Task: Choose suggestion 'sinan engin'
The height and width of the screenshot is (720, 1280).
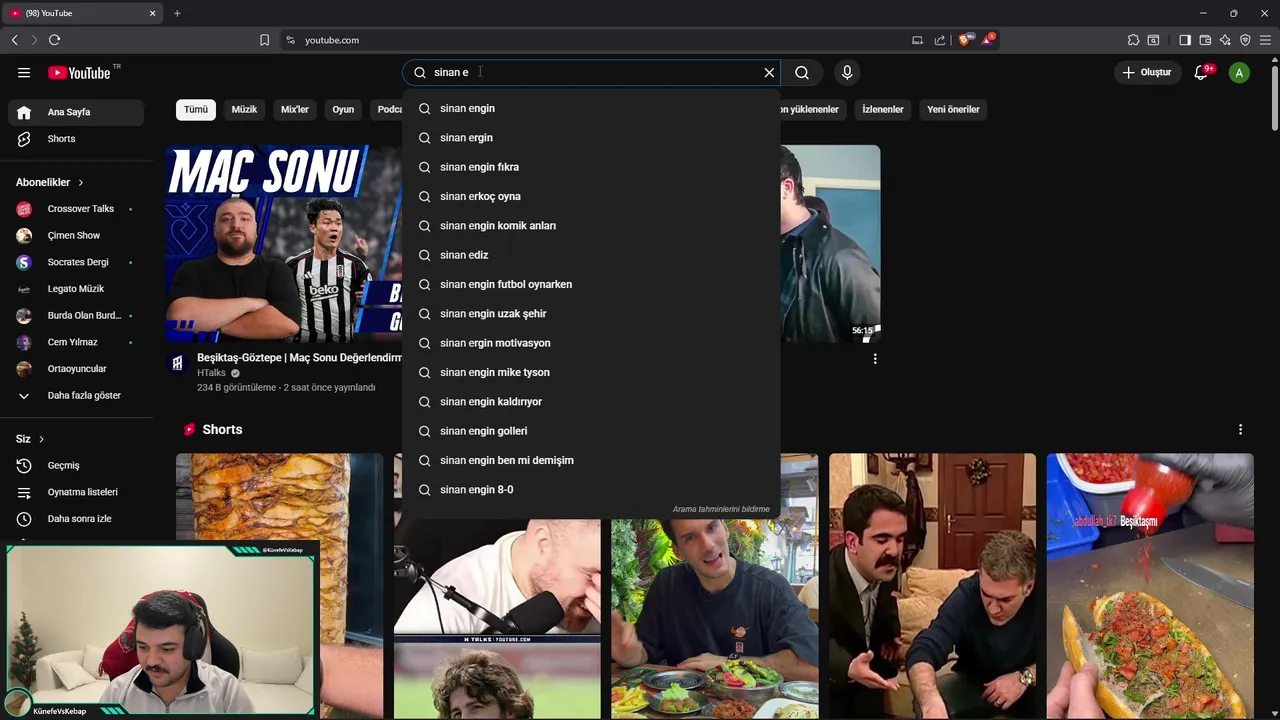Action: point(591,108)
